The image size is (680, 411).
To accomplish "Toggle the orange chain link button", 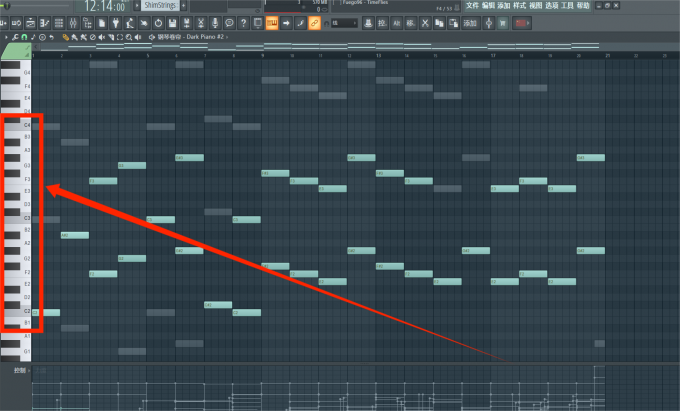I will click(314, 23).
